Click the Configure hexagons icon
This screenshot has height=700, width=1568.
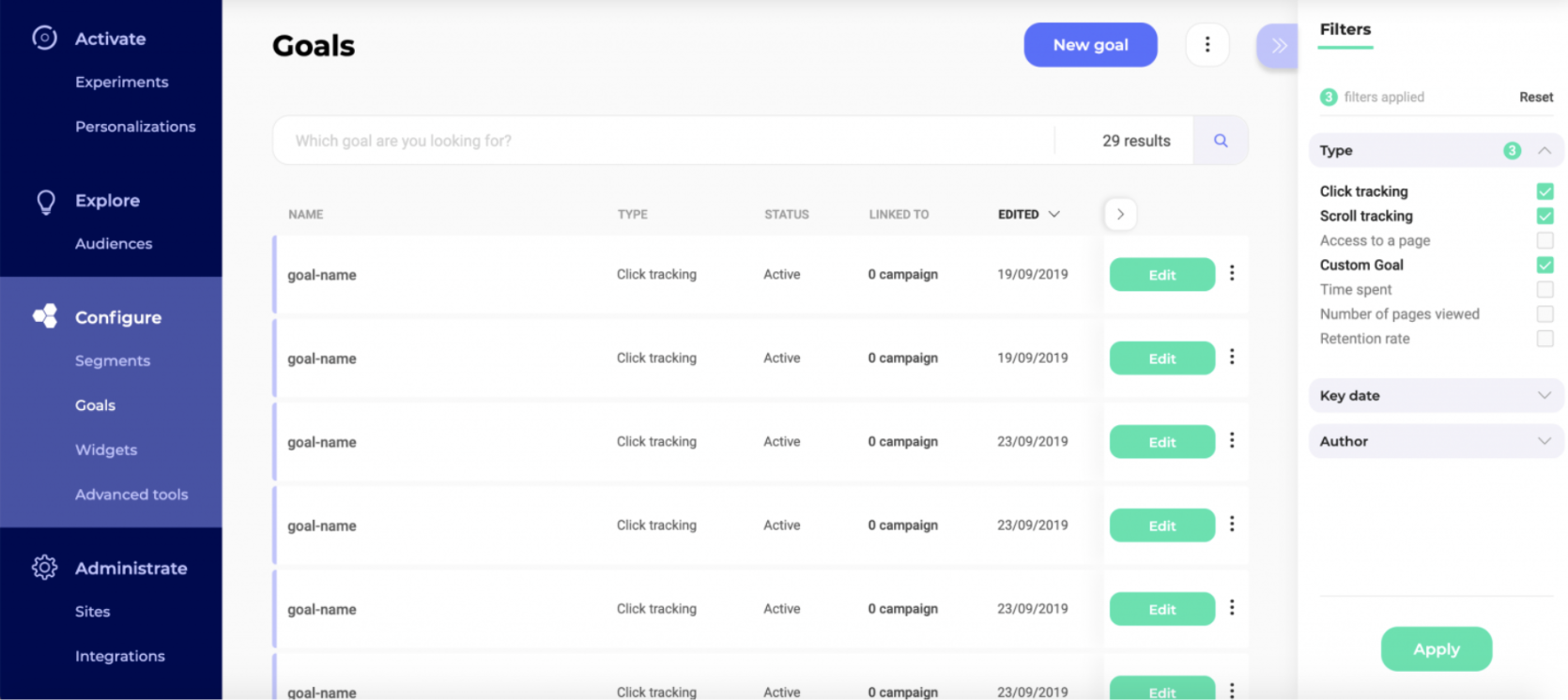45,316
